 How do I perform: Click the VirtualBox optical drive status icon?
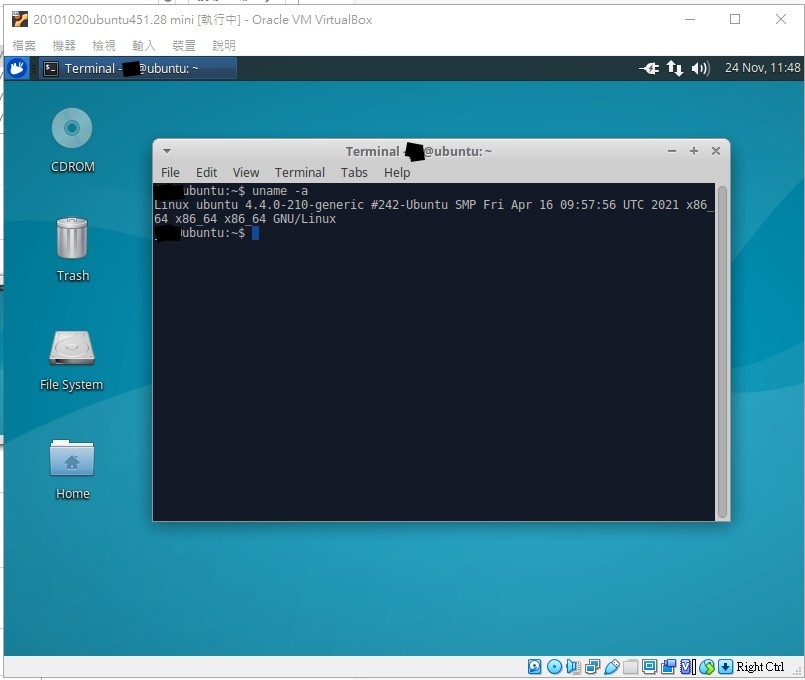(x=554, y=667)
